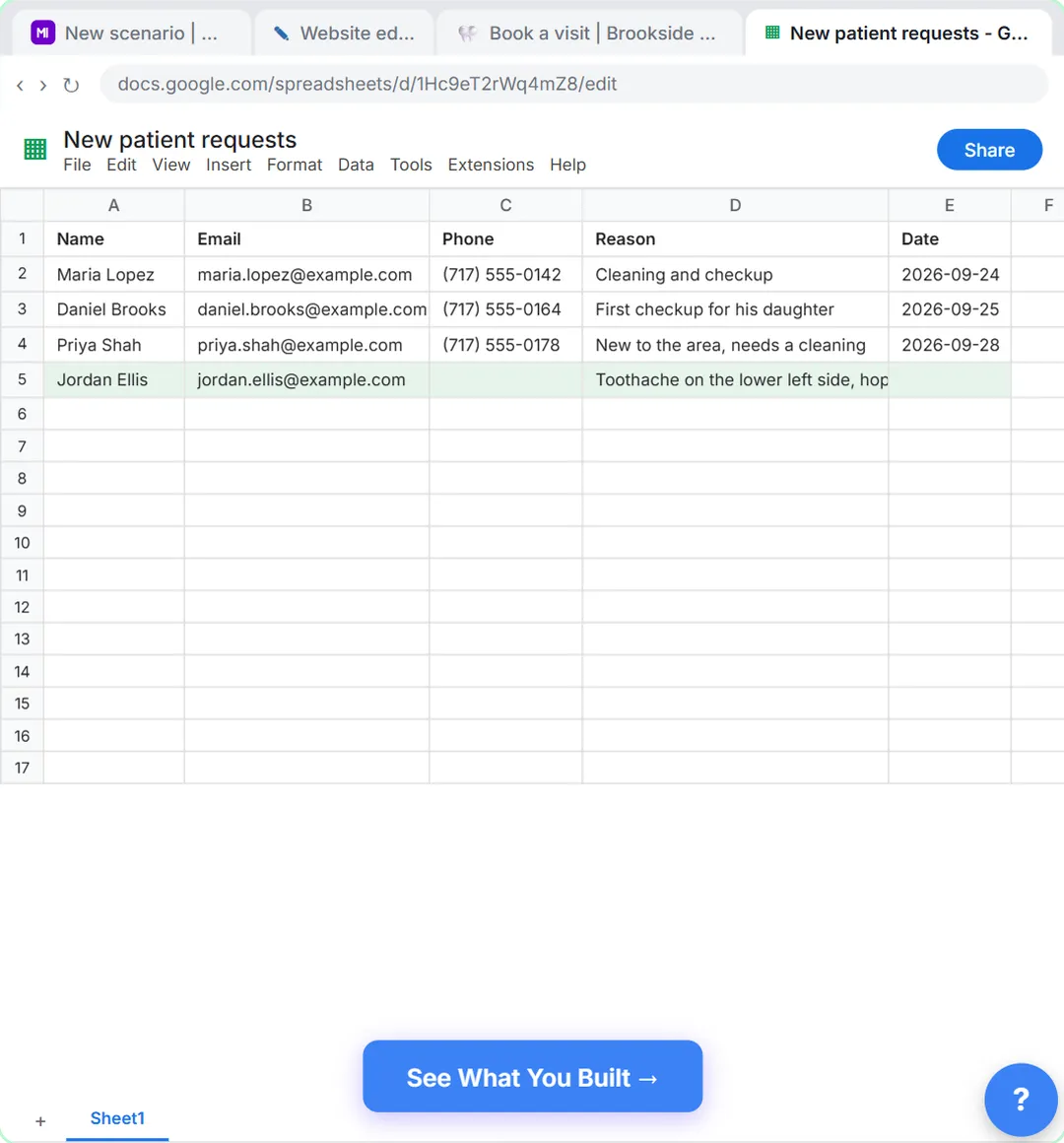The image size is (1064, 1143).
Task: Select the Maria Lopez cell
Action: click(114, 275)
